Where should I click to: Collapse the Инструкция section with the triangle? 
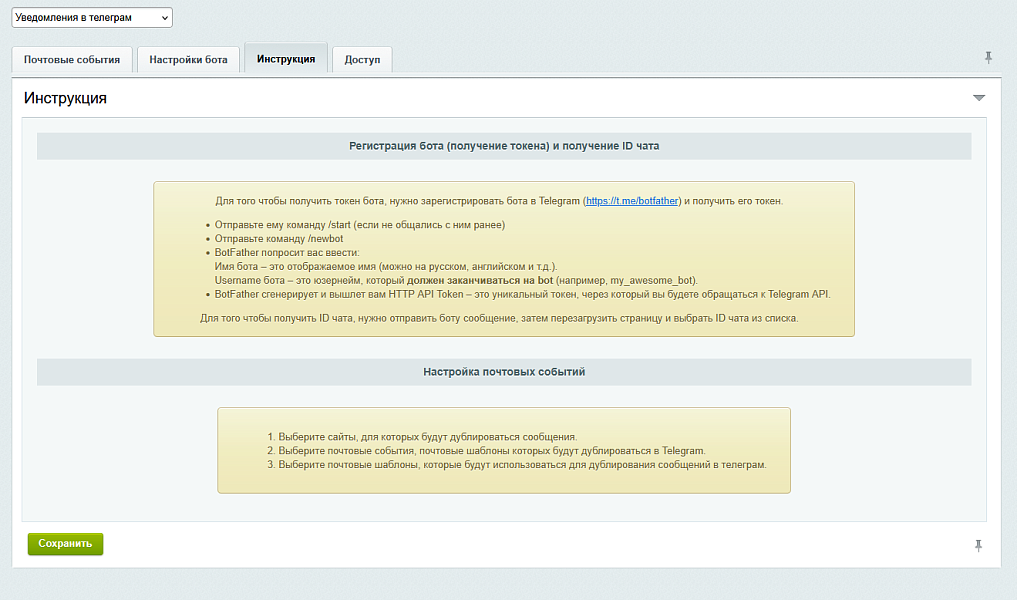pos(979,98)
